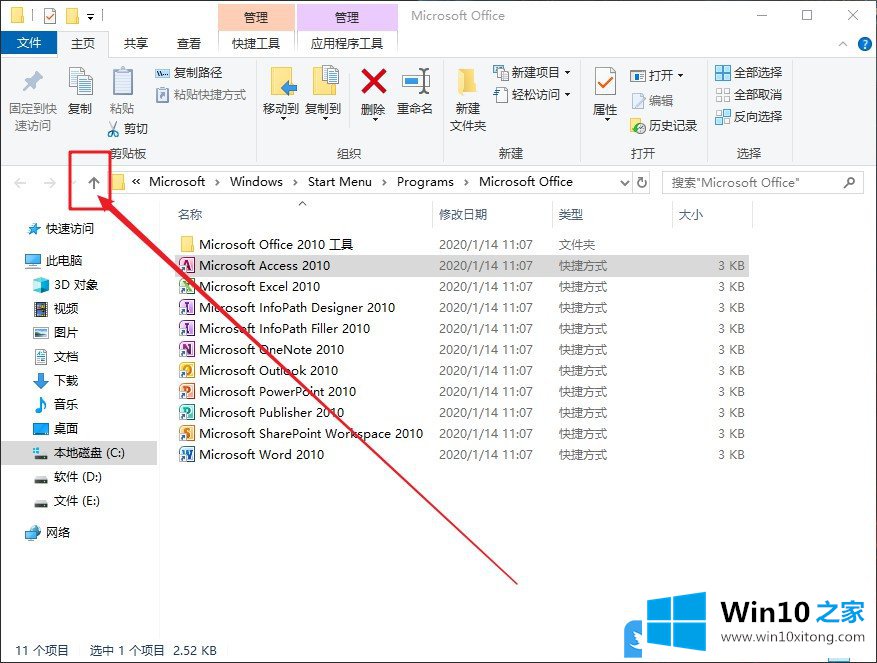Click the Start Menu breadcrumb segment
The image size is (877, 663).
pyautogui.click(x=340, y=182)
